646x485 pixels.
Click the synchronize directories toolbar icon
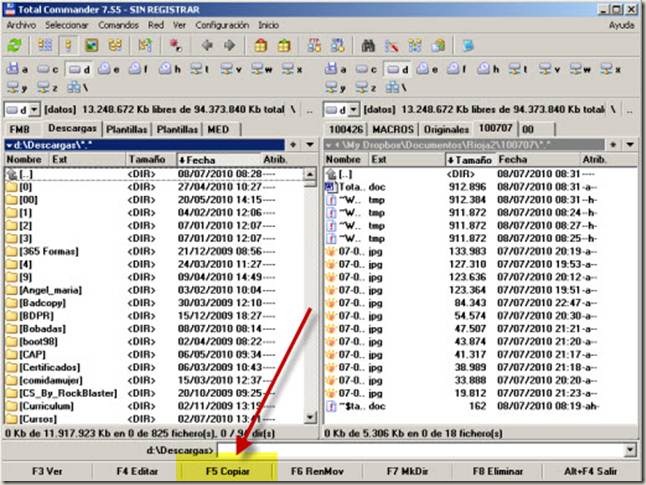[415, 45]
